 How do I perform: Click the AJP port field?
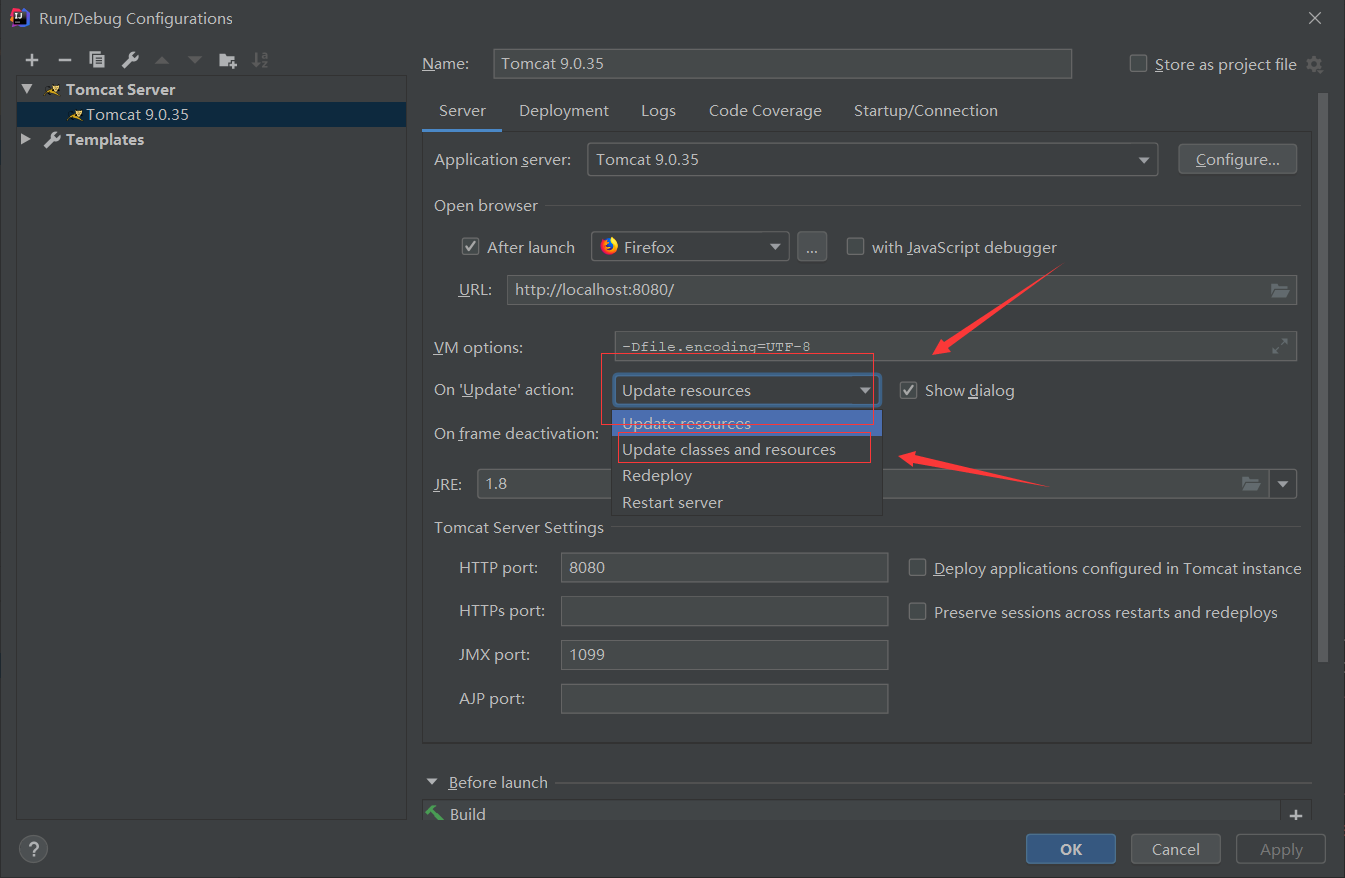724,699
